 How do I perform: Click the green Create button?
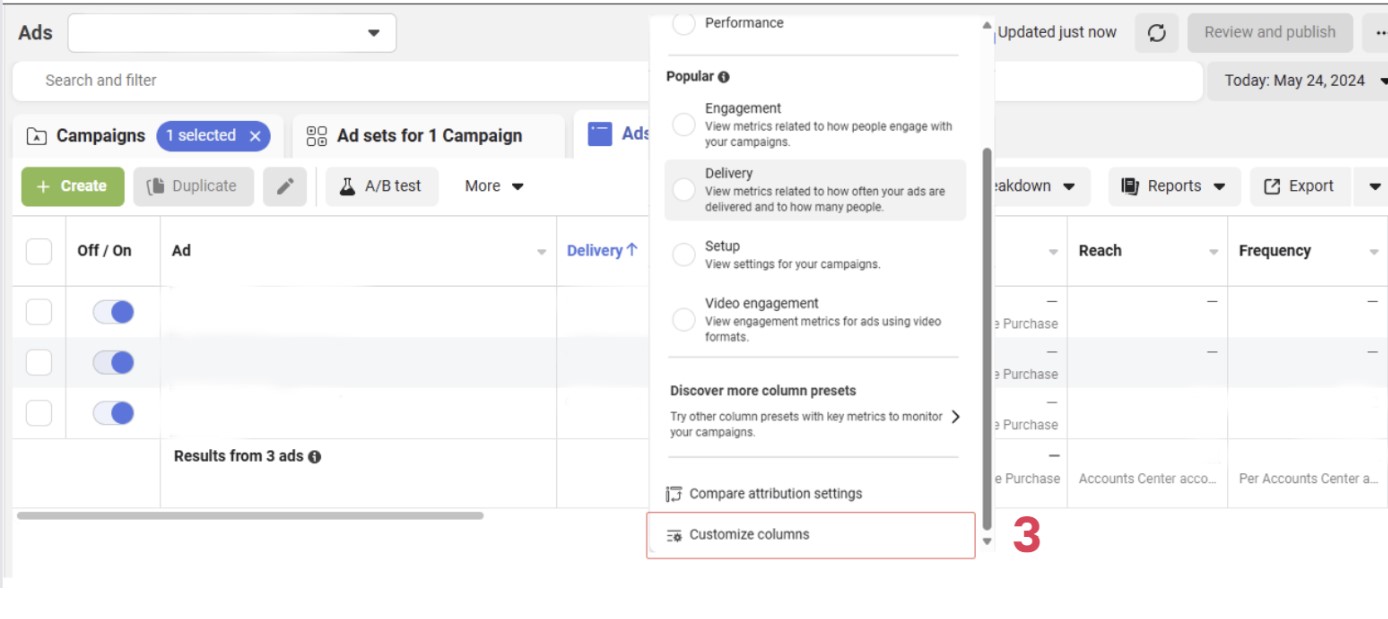pyautogui.click(x=72, y=186)
